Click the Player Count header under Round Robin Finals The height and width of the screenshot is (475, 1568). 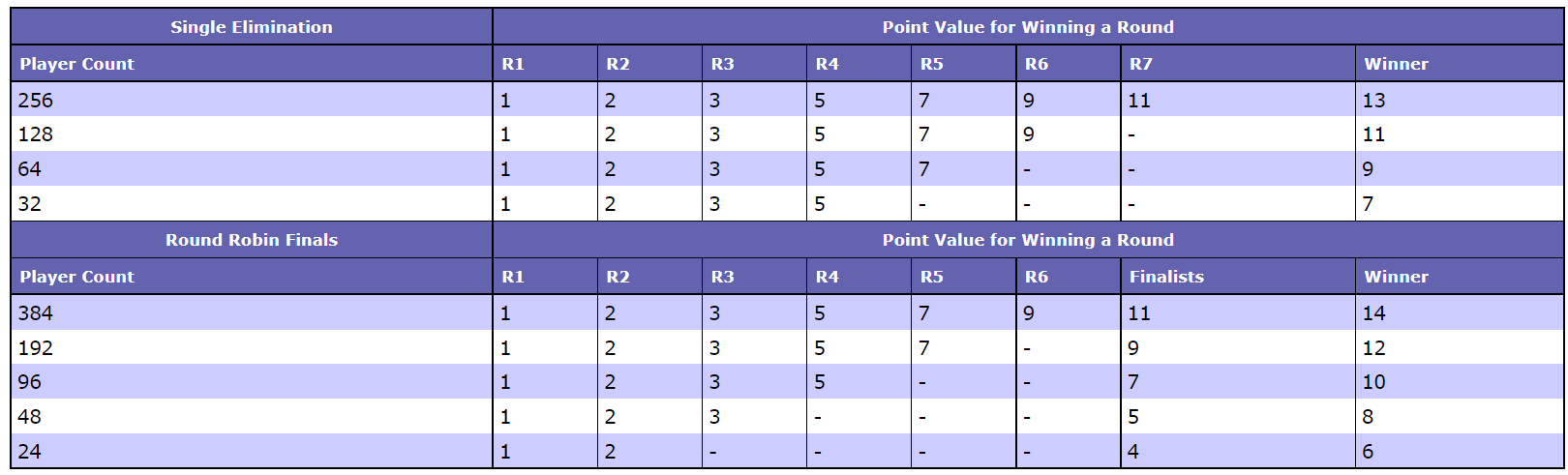pyautogui.click(x=77, y=277)
